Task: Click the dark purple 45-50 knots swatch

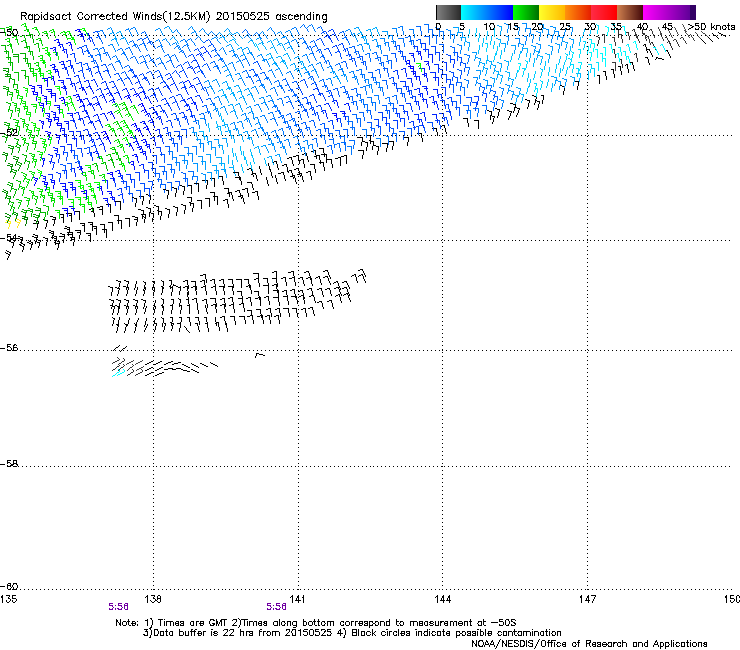Action: point(682,12)
